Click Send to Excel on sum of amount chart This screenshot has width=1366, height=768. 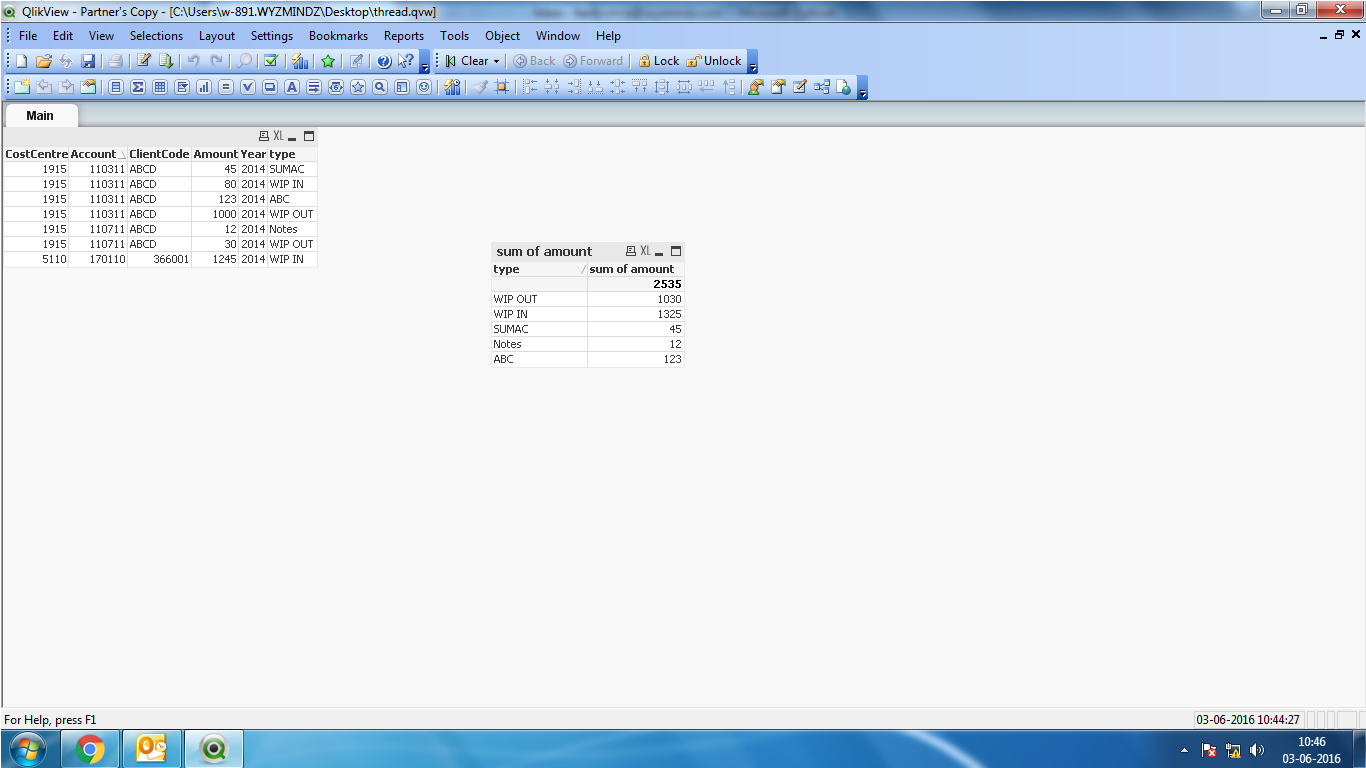coord(645,251)
